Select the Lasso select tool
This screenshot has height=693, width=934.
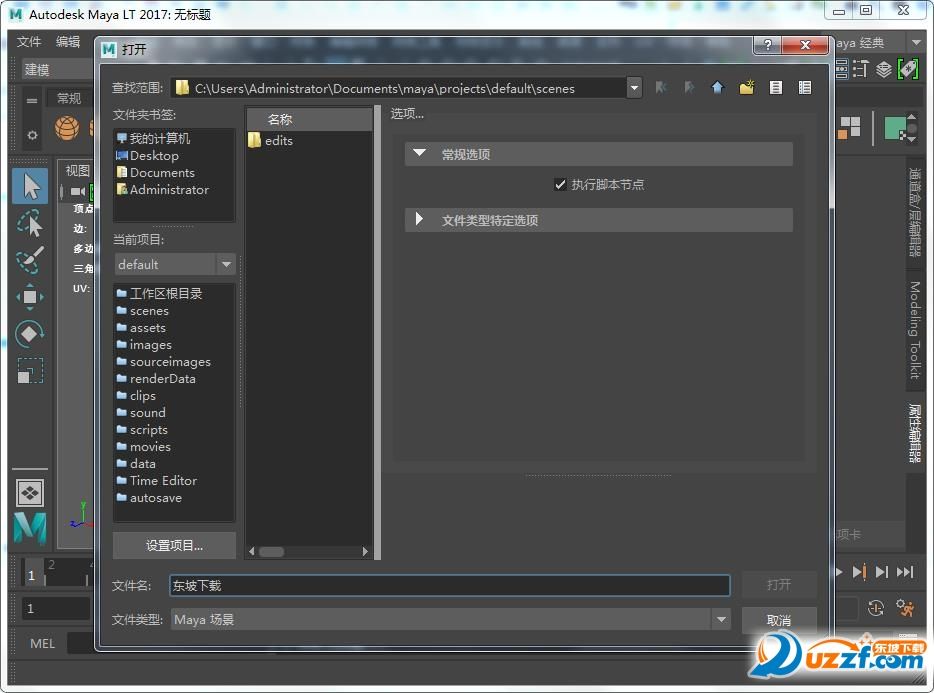pos(30,224)
